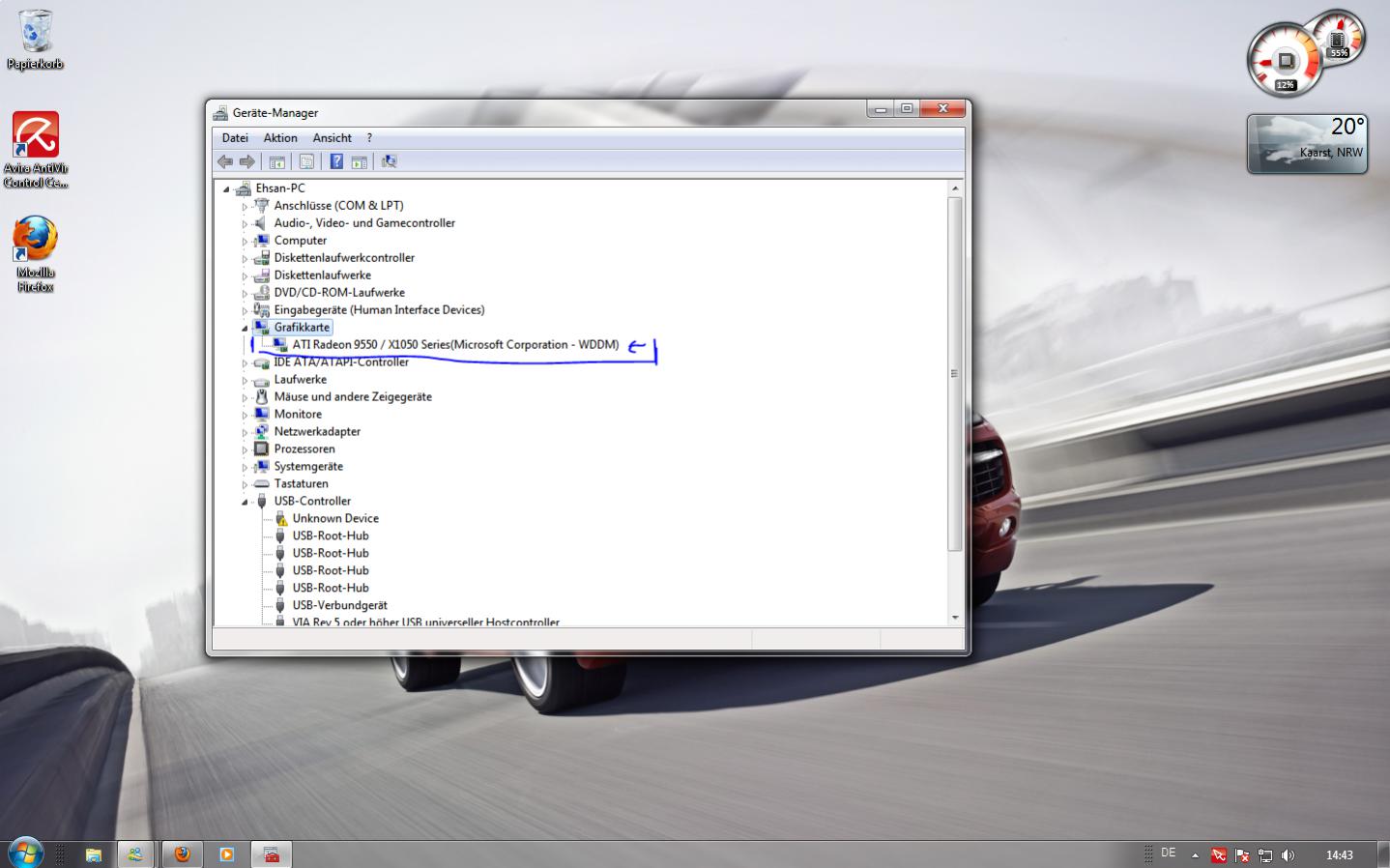Image resolution: width=1390 pixels, height=868 pixels.
Task: Click the Prozessoren chip icon
Action: [x=261, y=449]
